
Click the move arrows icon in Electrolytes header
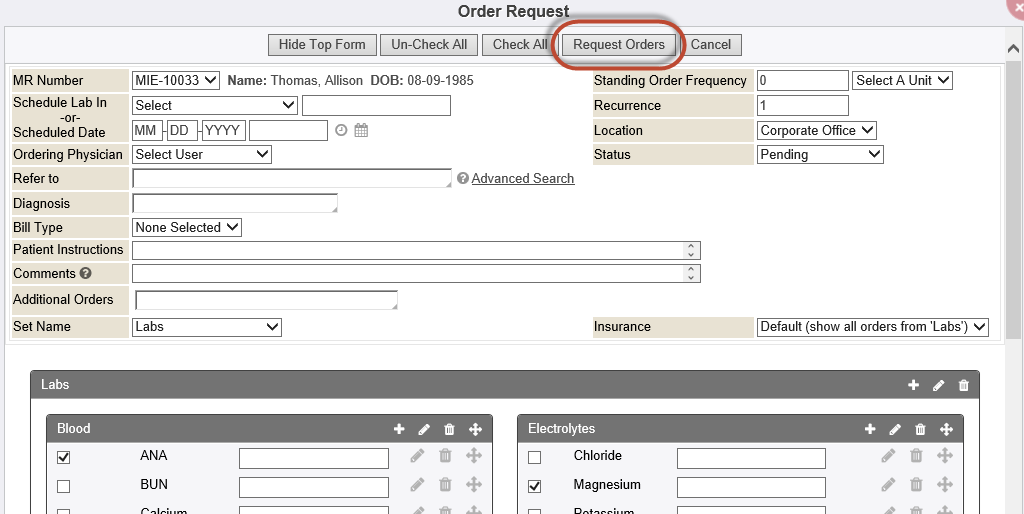[x=946, y=429]
